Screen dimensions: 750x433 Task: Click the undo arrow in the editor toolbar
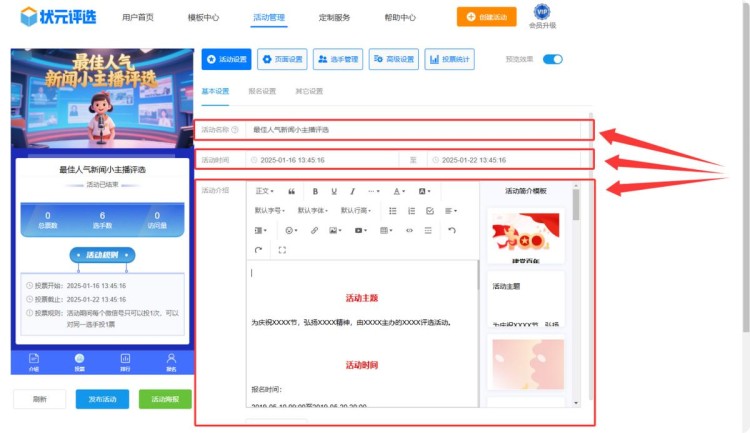[451, 230]
